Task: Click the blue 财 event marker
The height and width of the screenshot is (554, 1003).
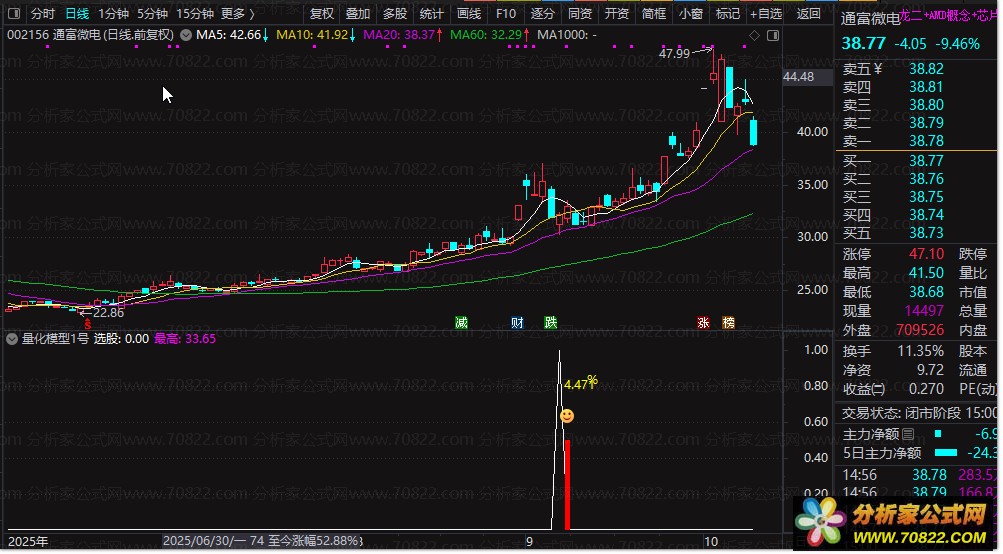Action: click(x=517, y=323)
